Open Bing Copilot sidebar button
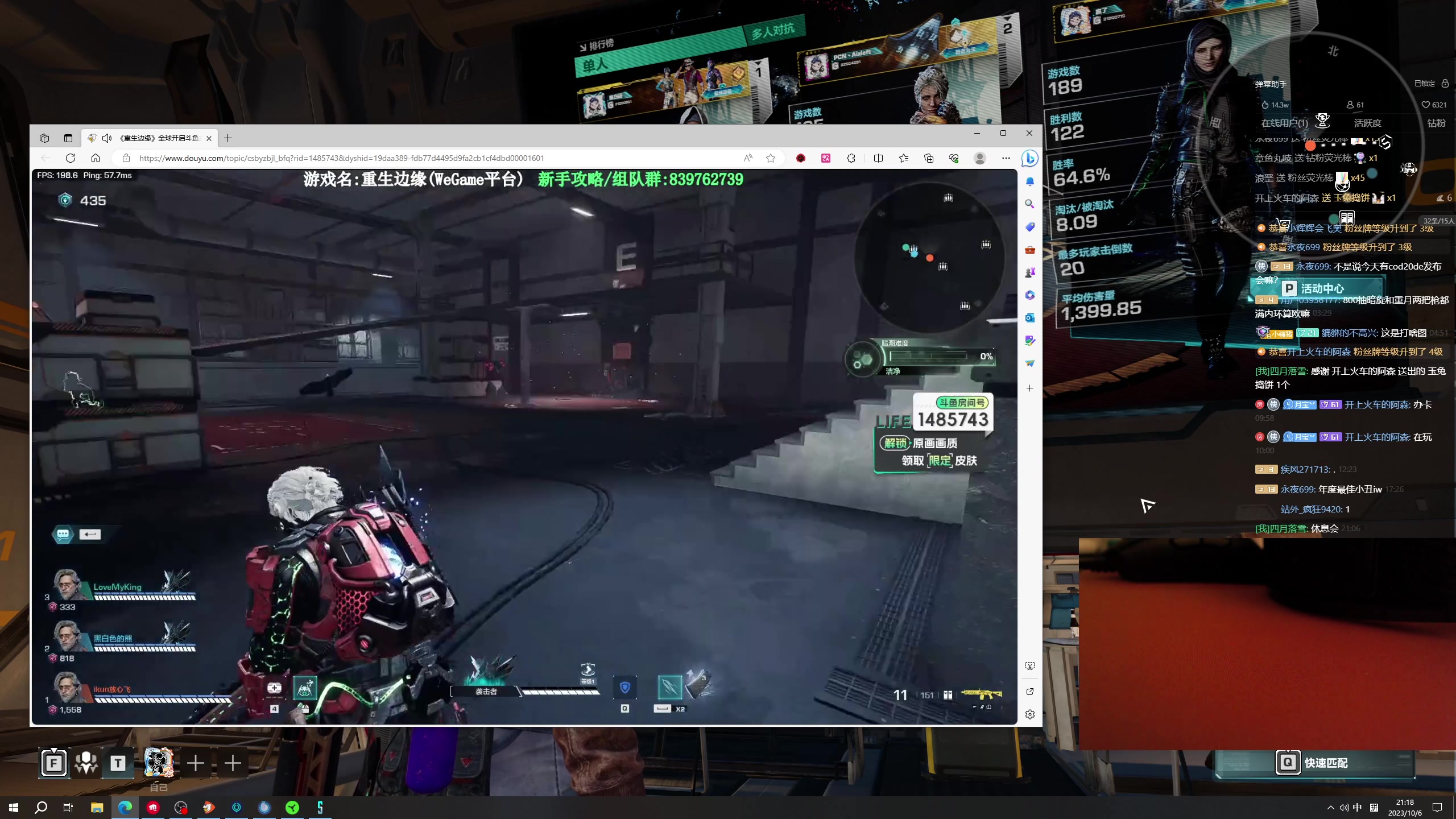This screenshot has width=1456, height=819. tap(1029, 159)
